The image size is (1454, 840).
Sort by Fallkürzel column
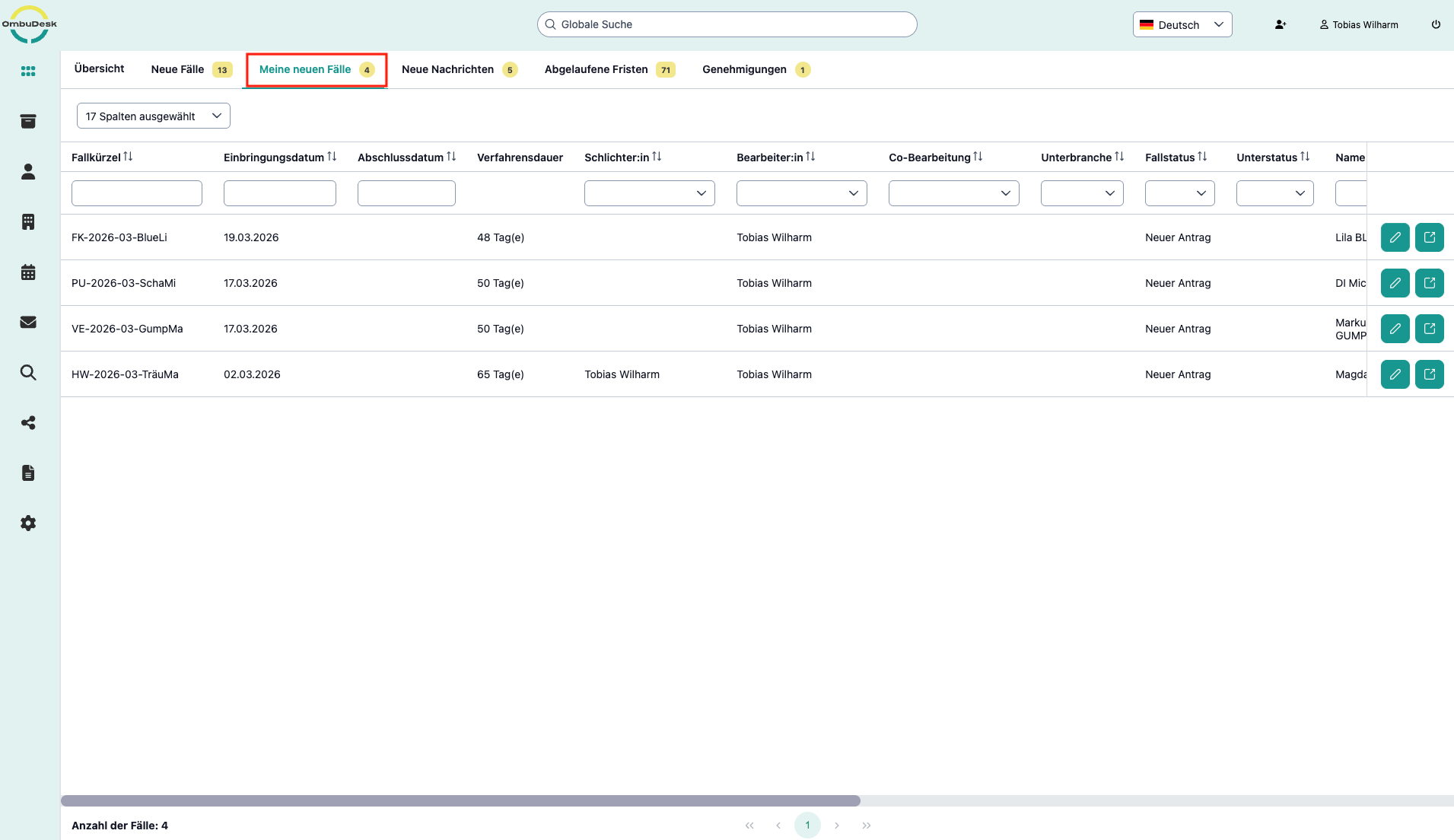pos(128,157)
